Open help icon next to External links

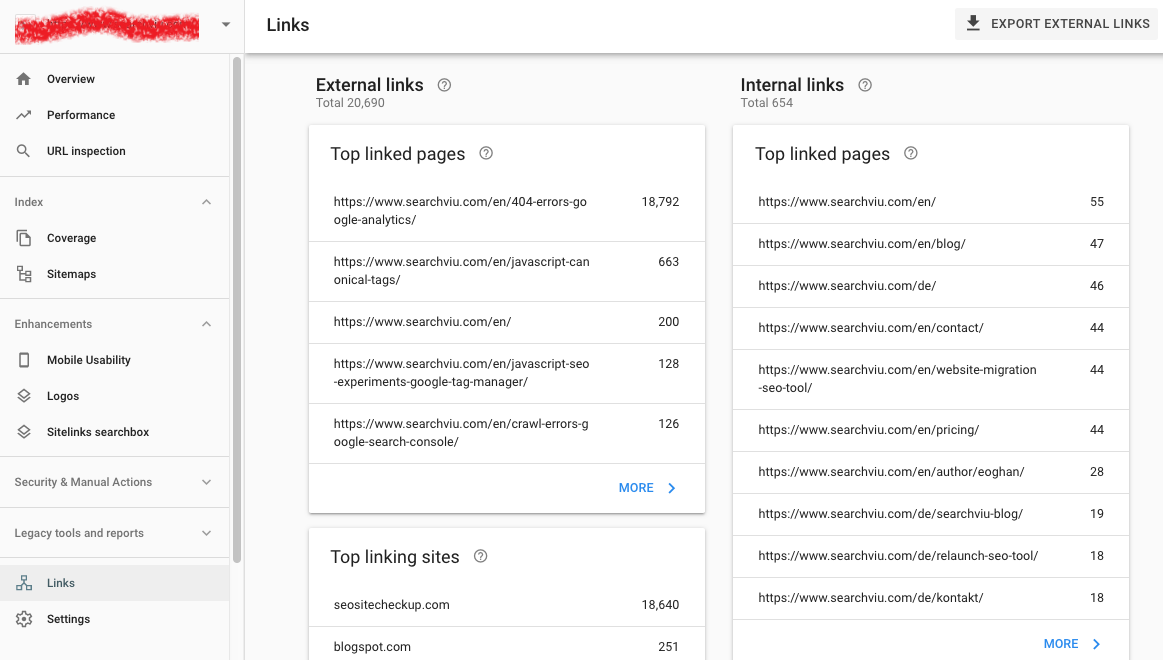(444, 85)
